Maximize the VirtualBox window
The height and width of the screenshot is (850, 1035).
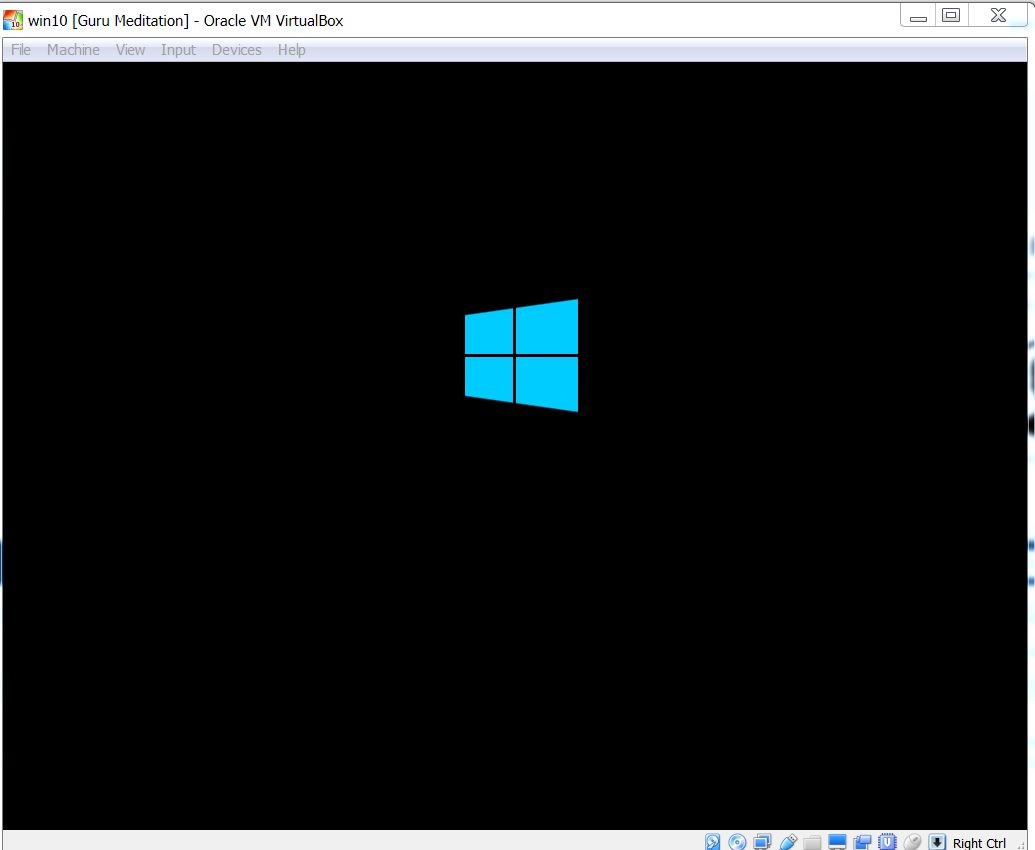951,15
